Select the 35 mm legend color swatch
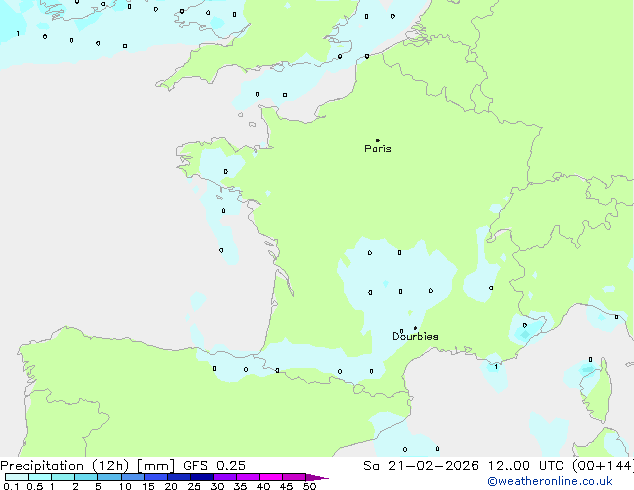This screenshot has height=490, width=634. pos(248,477)
